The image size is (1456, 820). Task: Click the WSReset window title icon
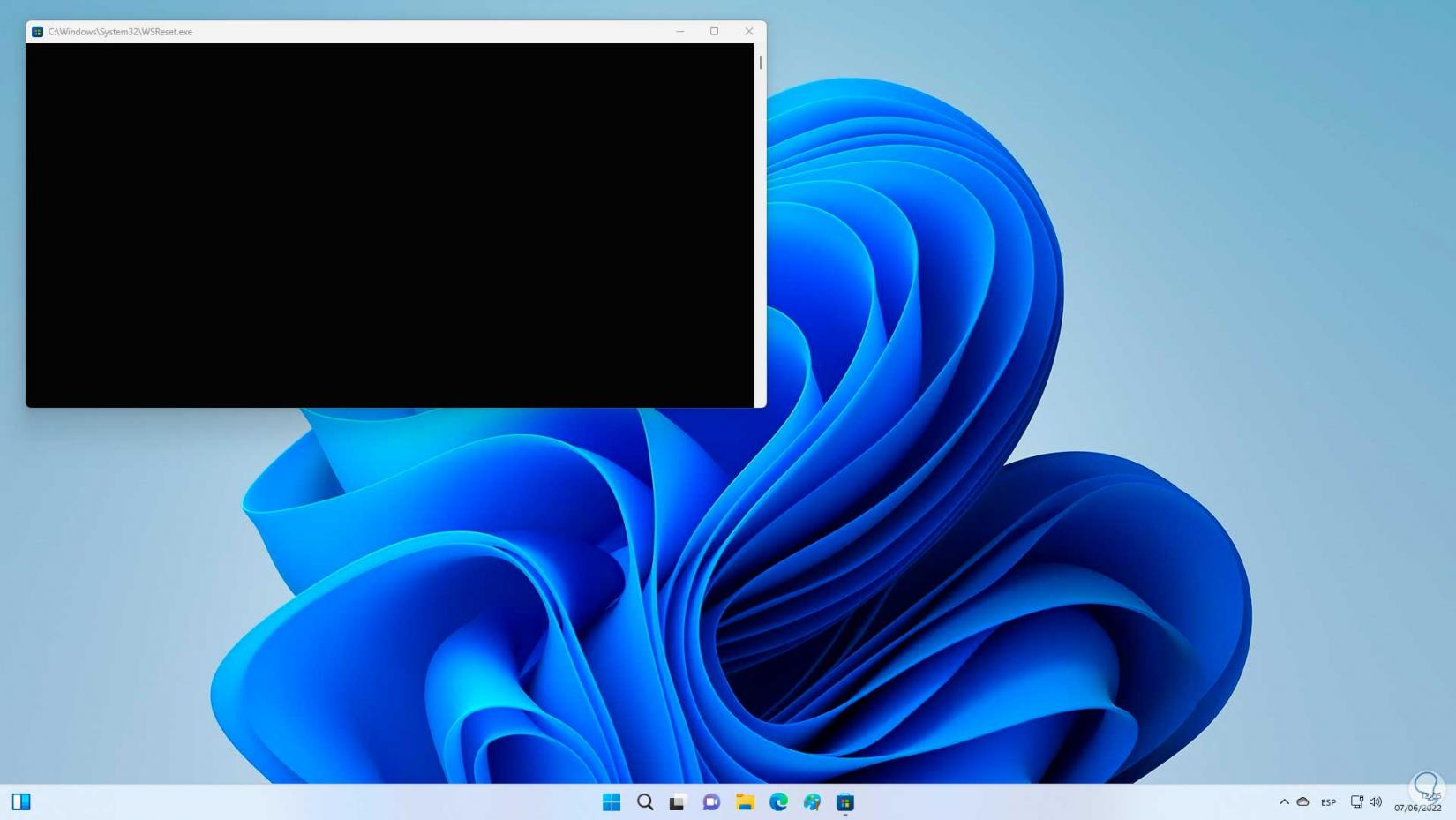click(x=37, y=32)
